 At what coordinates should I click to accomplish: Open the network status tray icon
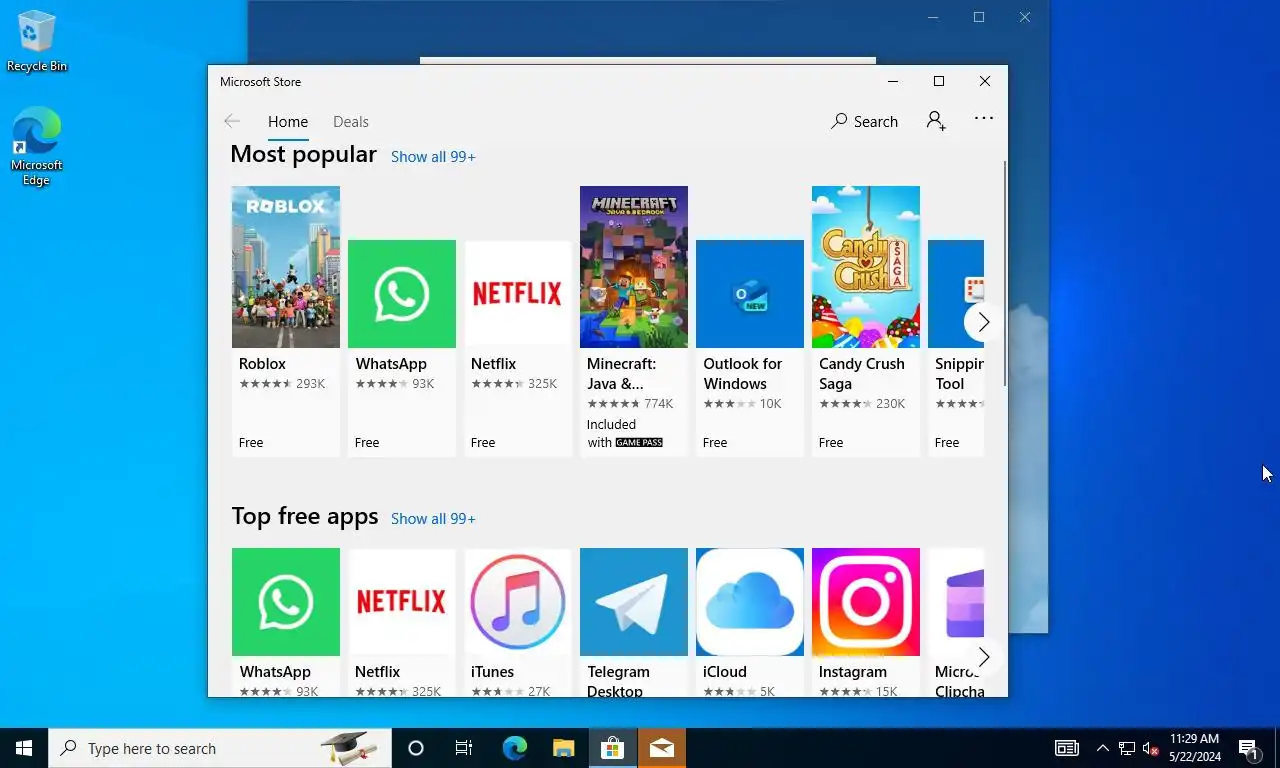tap(1126, 748)
